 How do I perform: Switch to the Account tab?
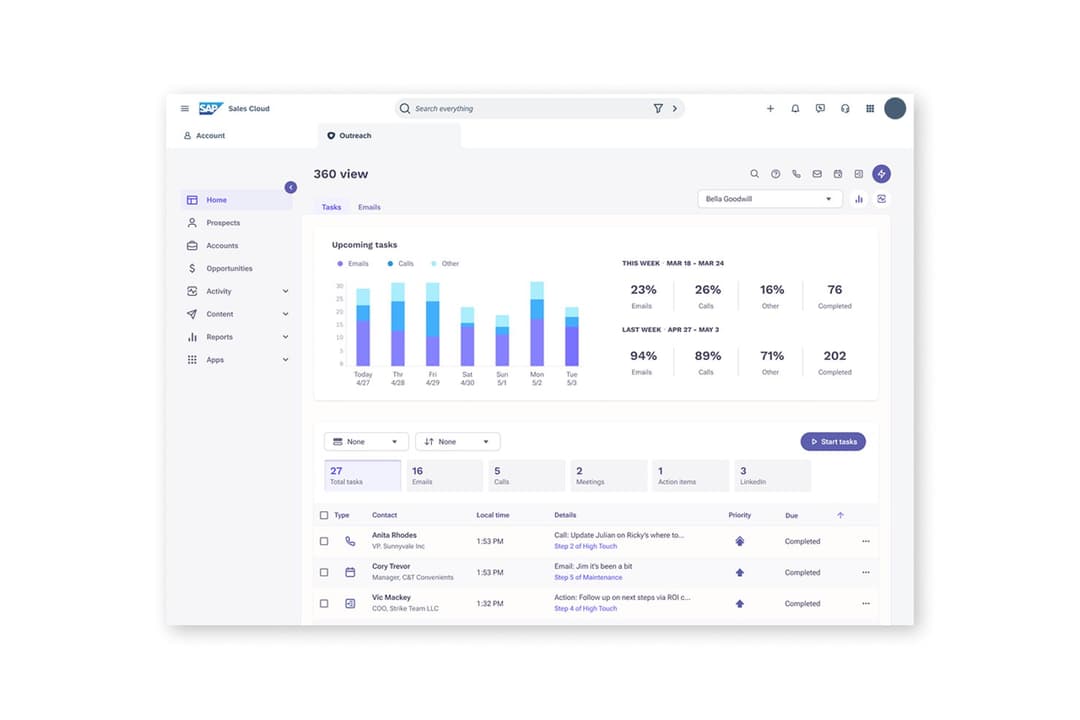click(x=205, y=135)
